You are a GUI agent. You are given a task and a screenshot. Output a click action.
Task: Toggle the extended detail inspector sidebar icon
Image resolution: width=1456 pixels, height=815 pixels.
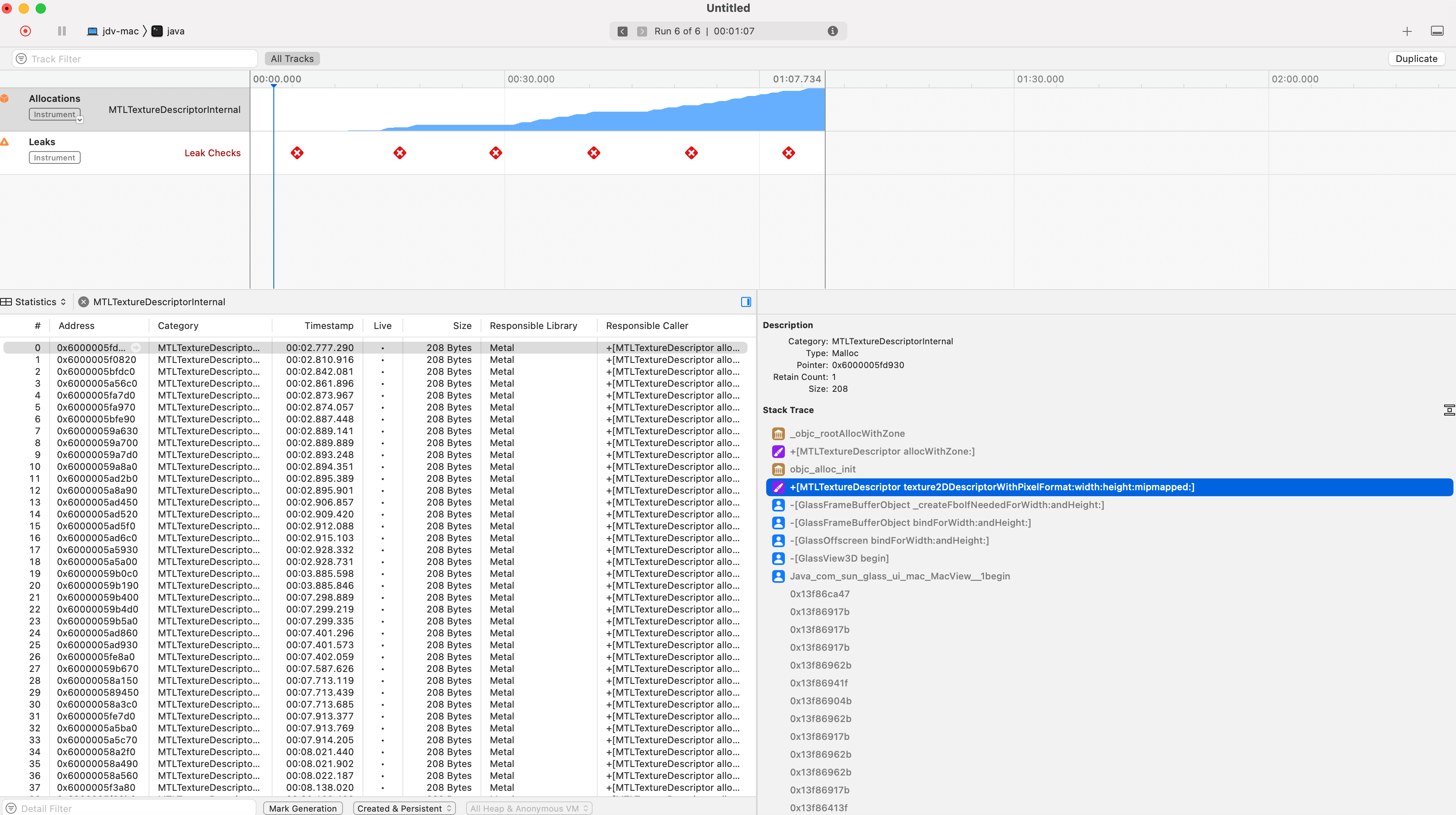745,302
